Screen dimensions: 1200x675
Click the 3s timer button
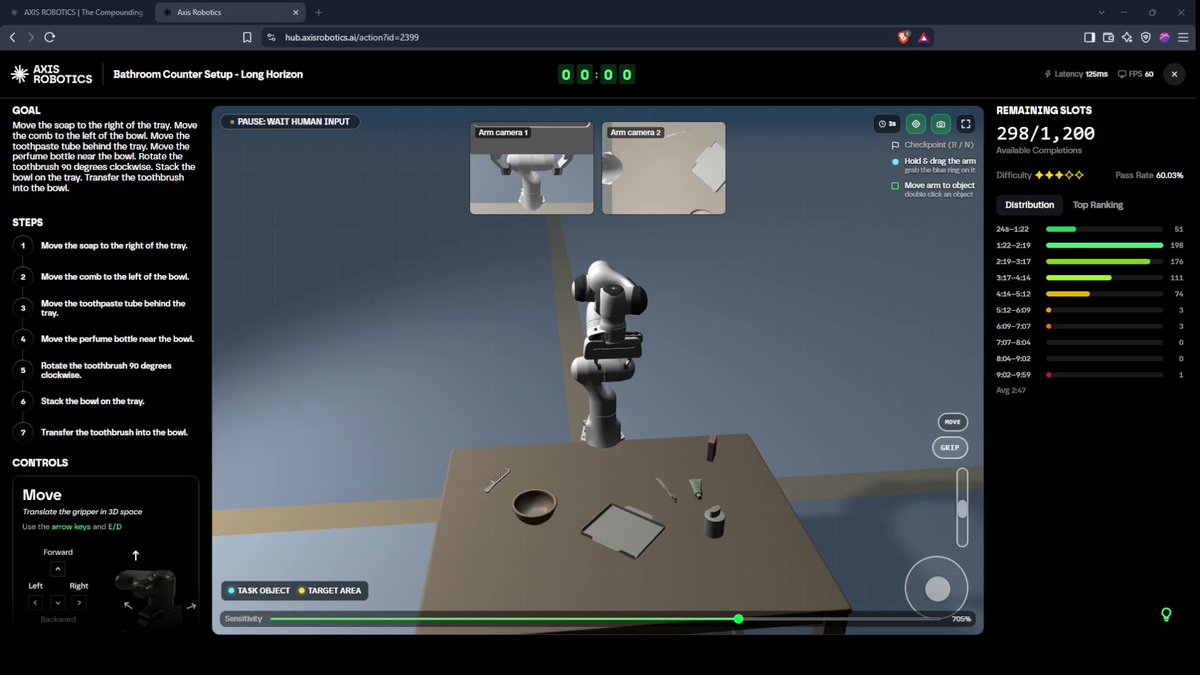click(x=887, y=124)
